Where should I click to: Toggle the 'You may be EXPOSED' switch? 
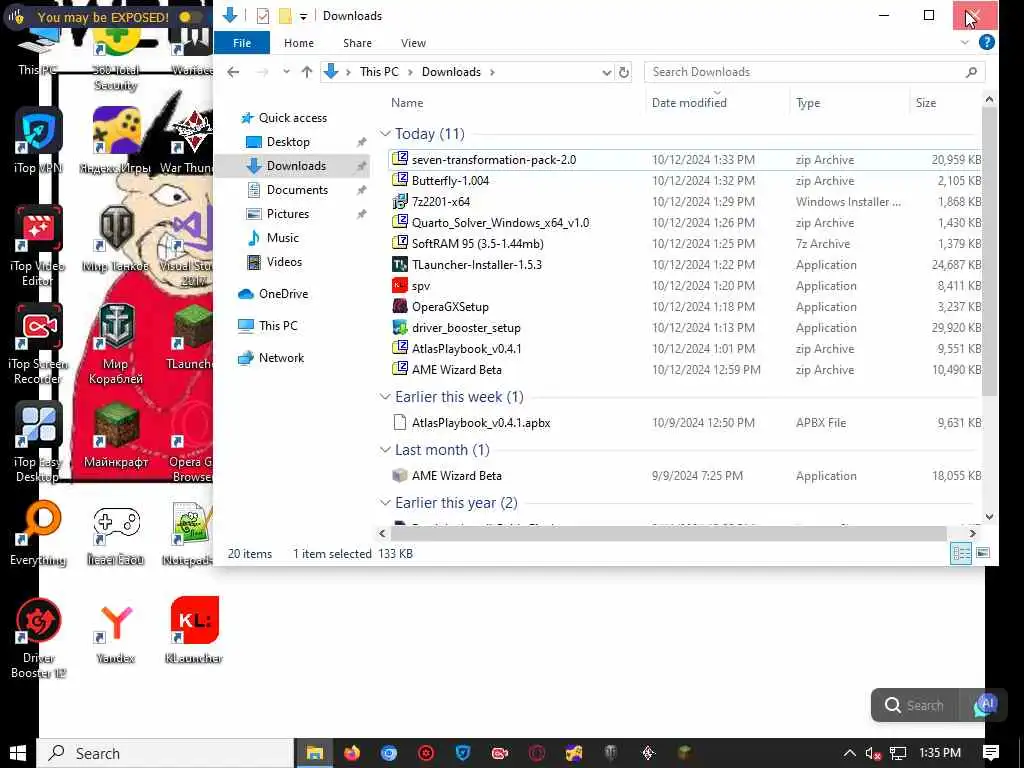191,17
